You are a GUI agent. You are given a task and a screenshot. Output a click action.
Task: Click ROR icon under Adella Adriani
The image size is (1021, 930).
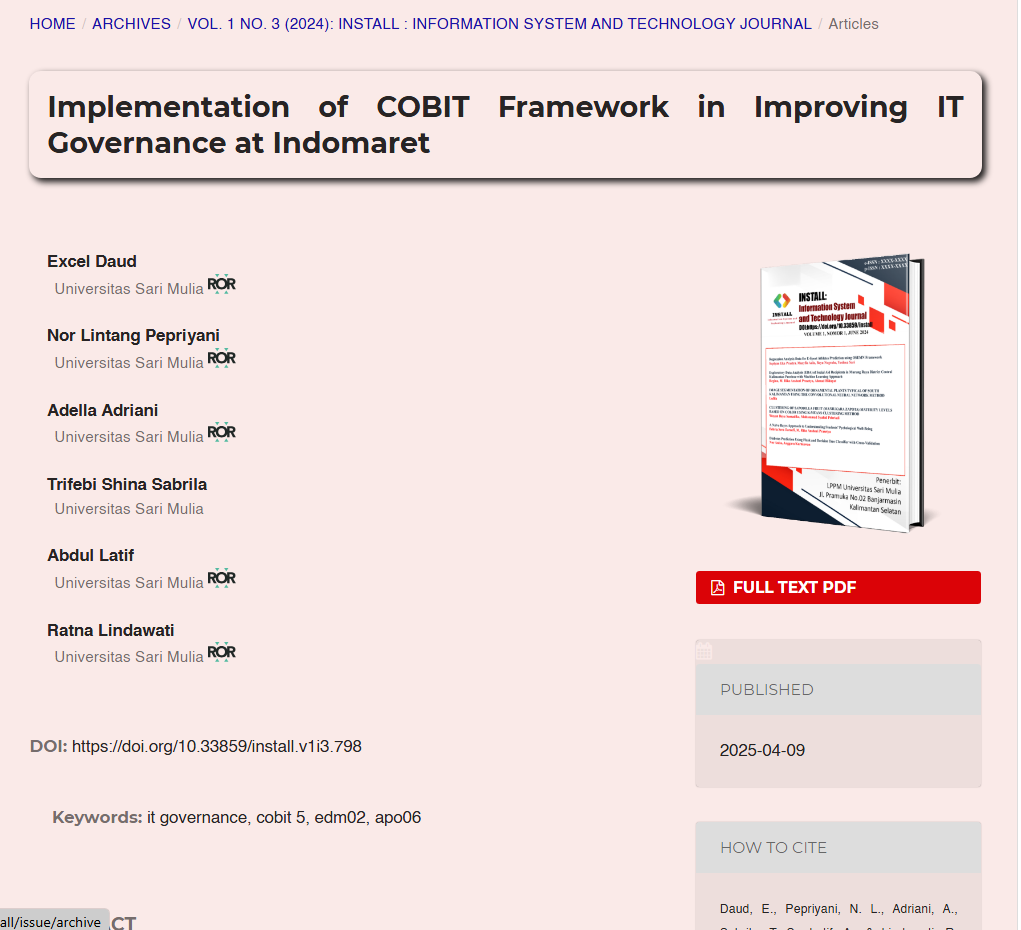pyautogui.click(x=221, y=433)
